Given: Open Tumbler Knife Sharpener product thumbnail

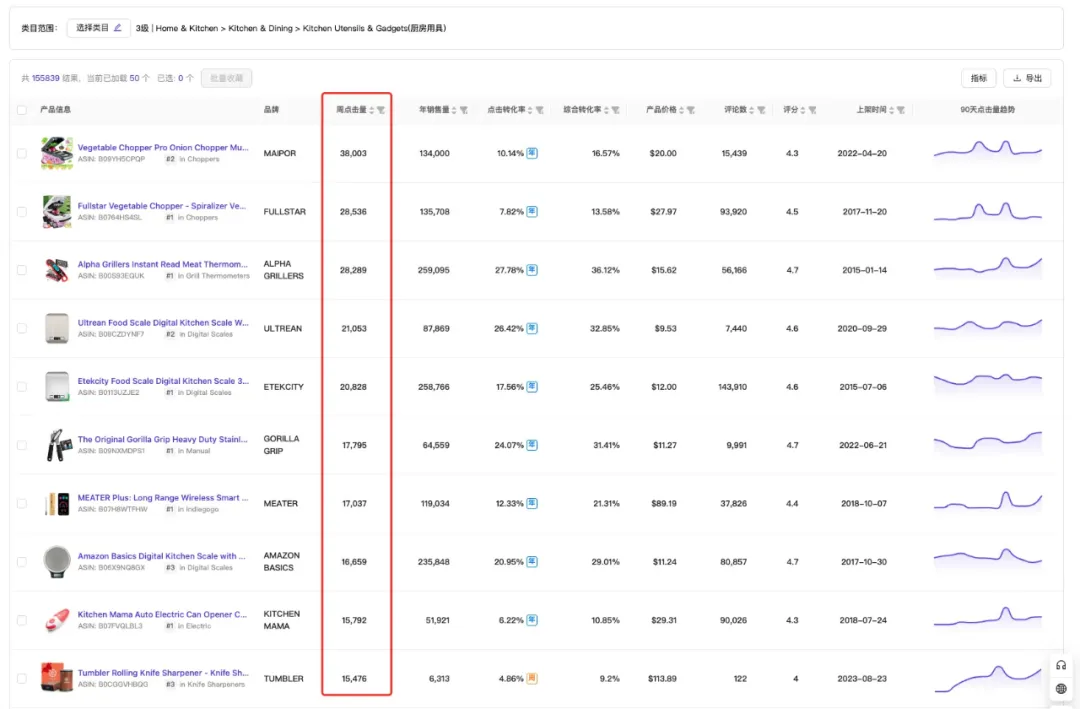Looking at the screenshot, I should [56, 678].
